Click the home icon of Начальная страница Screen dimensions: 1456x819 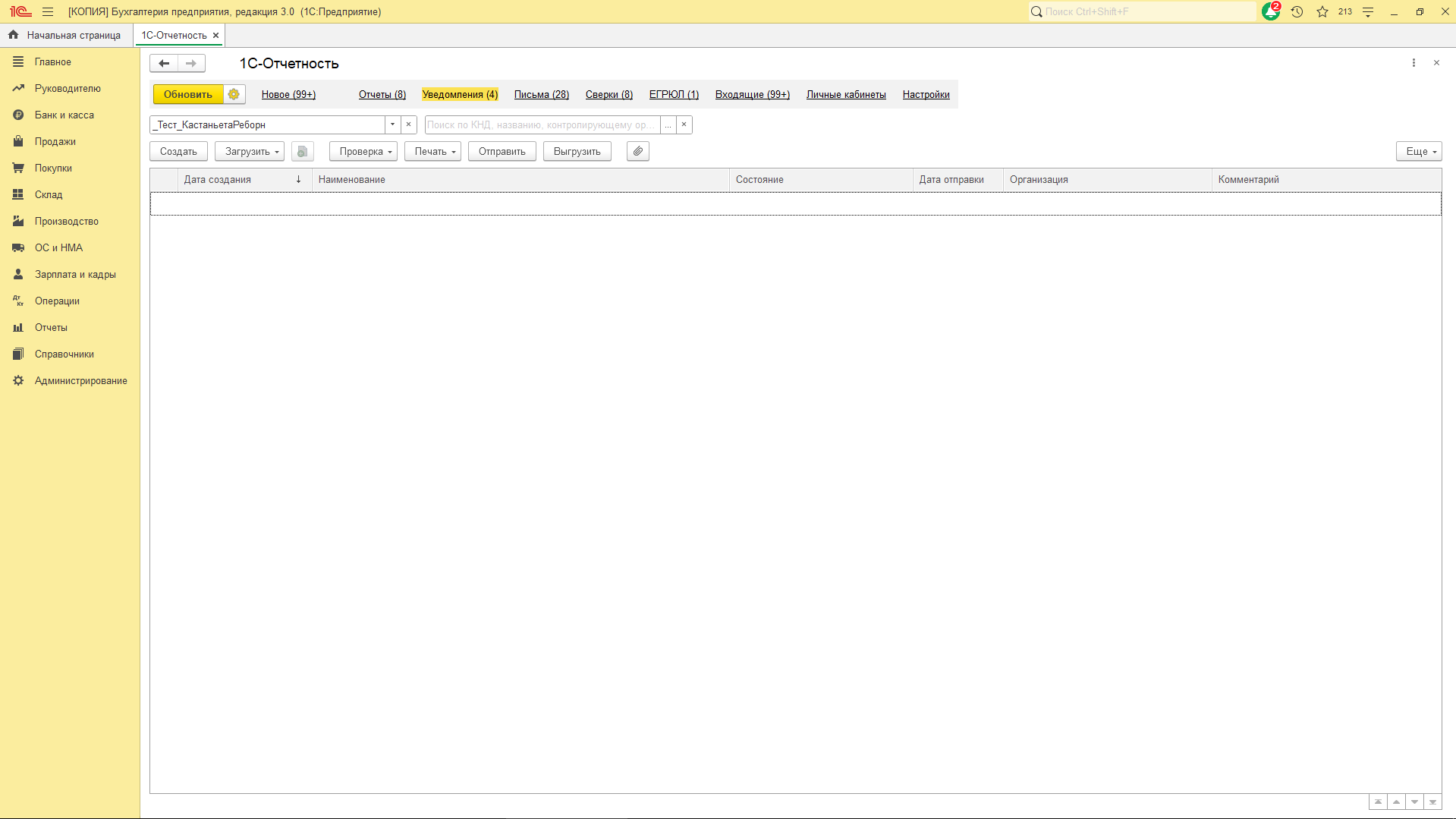[13, 35]
